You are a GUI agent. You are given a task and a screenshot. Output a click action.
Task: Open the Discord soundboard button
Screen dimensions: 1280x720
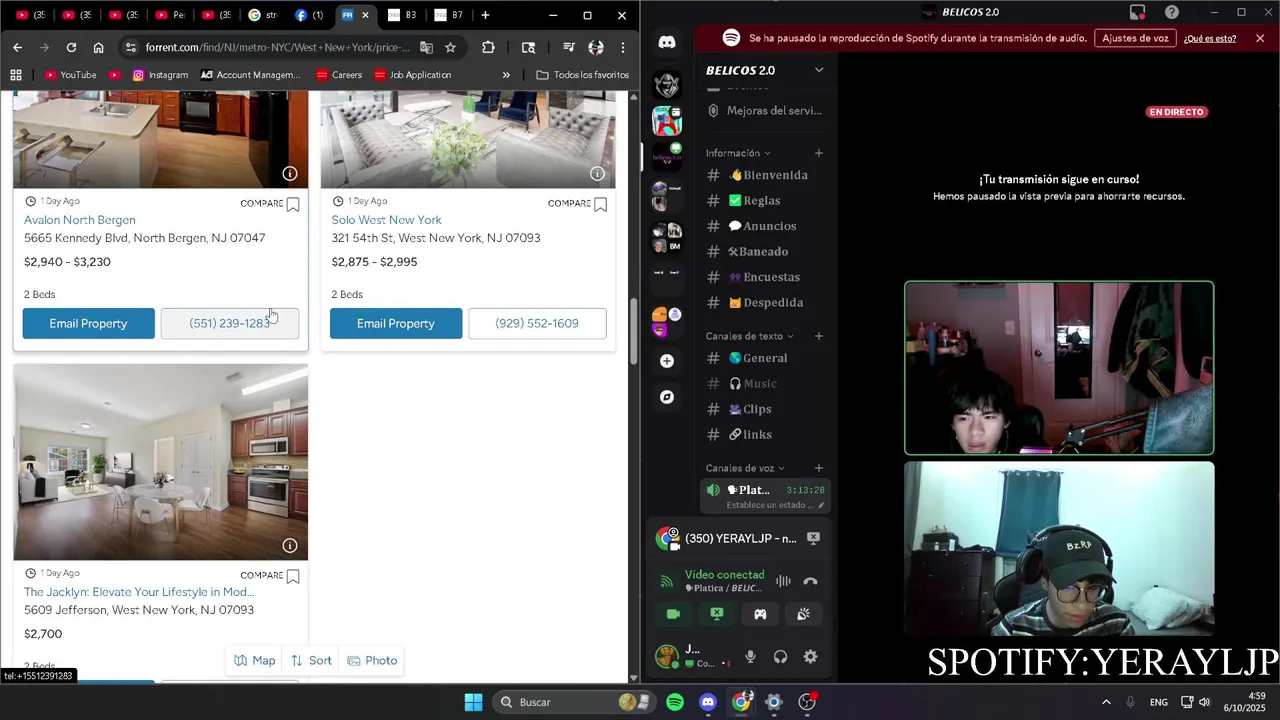click(803, 614)
